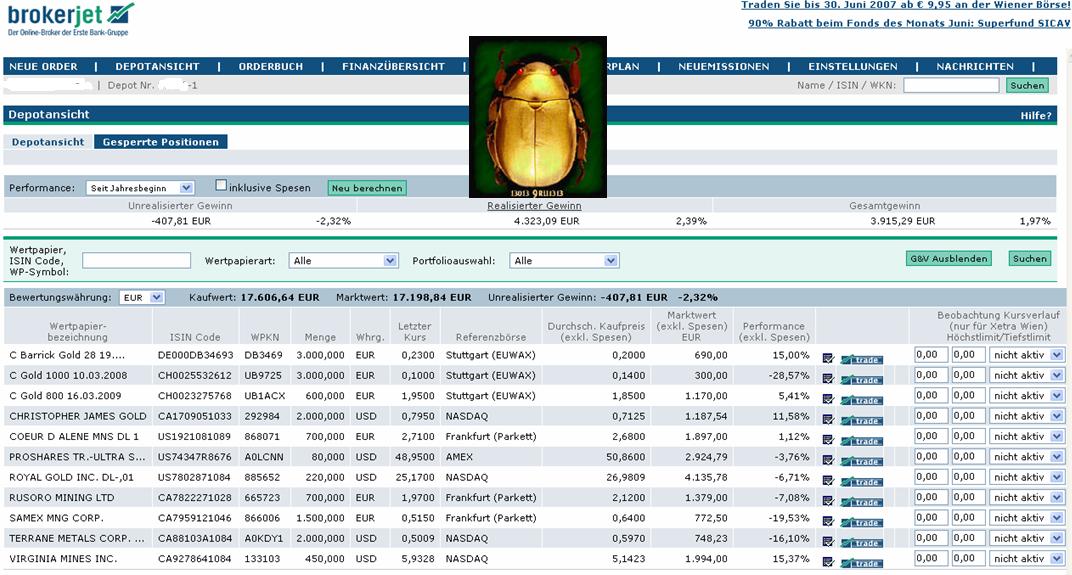Viewport: 1072px width, 575px height.
Task: Switch to the Gesperrte Positionen tab
Action: [x=160, y=142]
